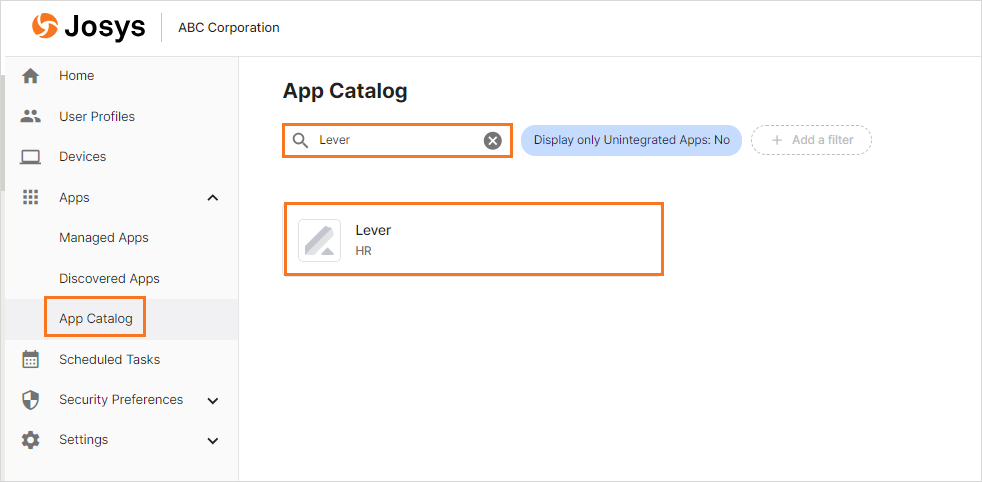This screenshot has height=482, width=982.
Task: Click the Devices laptop icon
Action: pos(30,157)
